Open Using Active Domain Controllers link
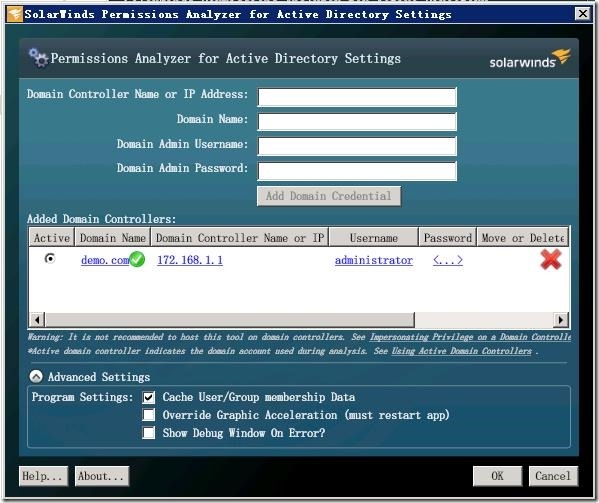Image resolution: width=599 pixels, height=503 pixels. [x=461, y=351]
